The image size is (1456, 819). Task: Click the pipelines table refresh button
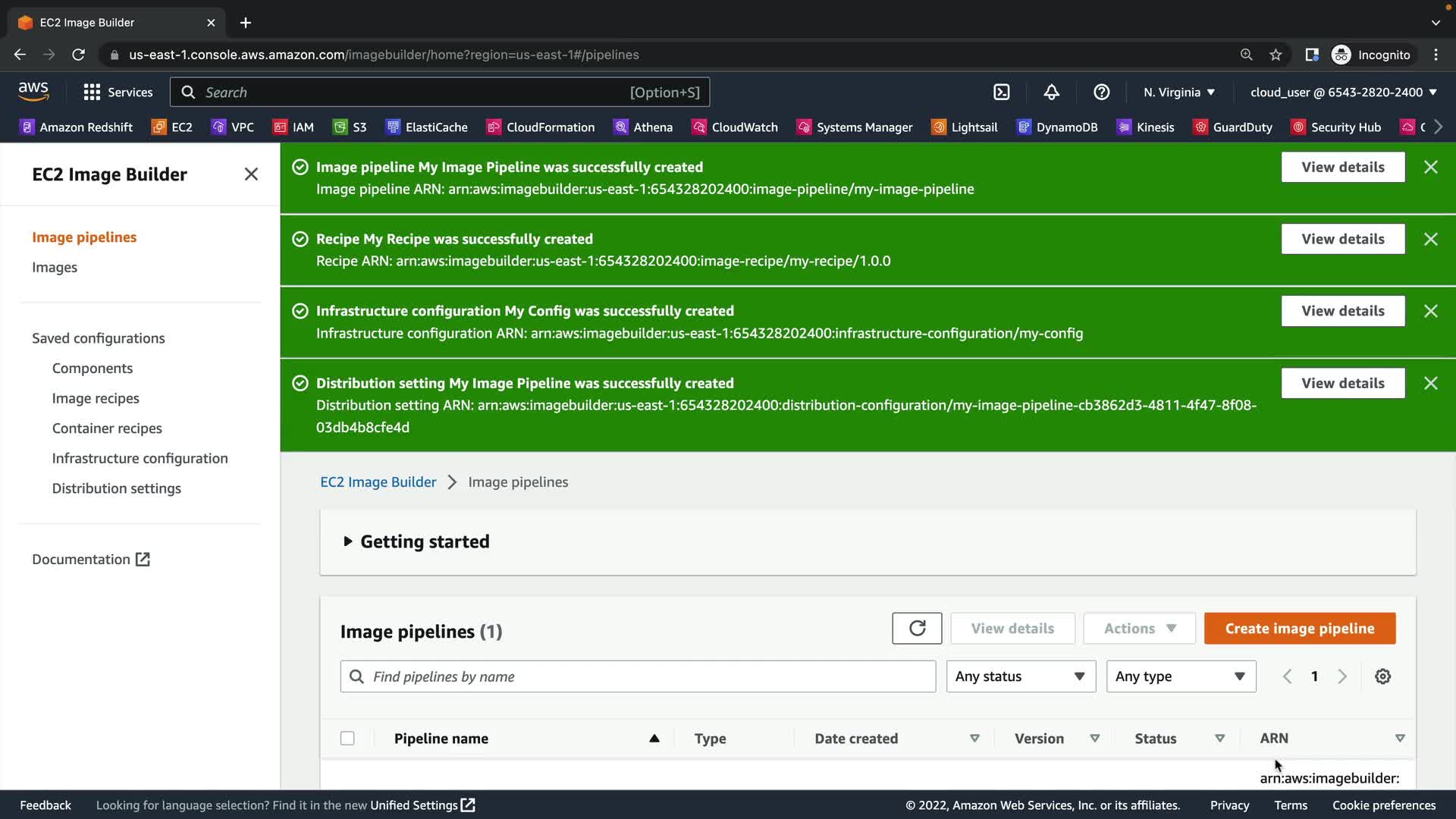(x=917, y=628)
